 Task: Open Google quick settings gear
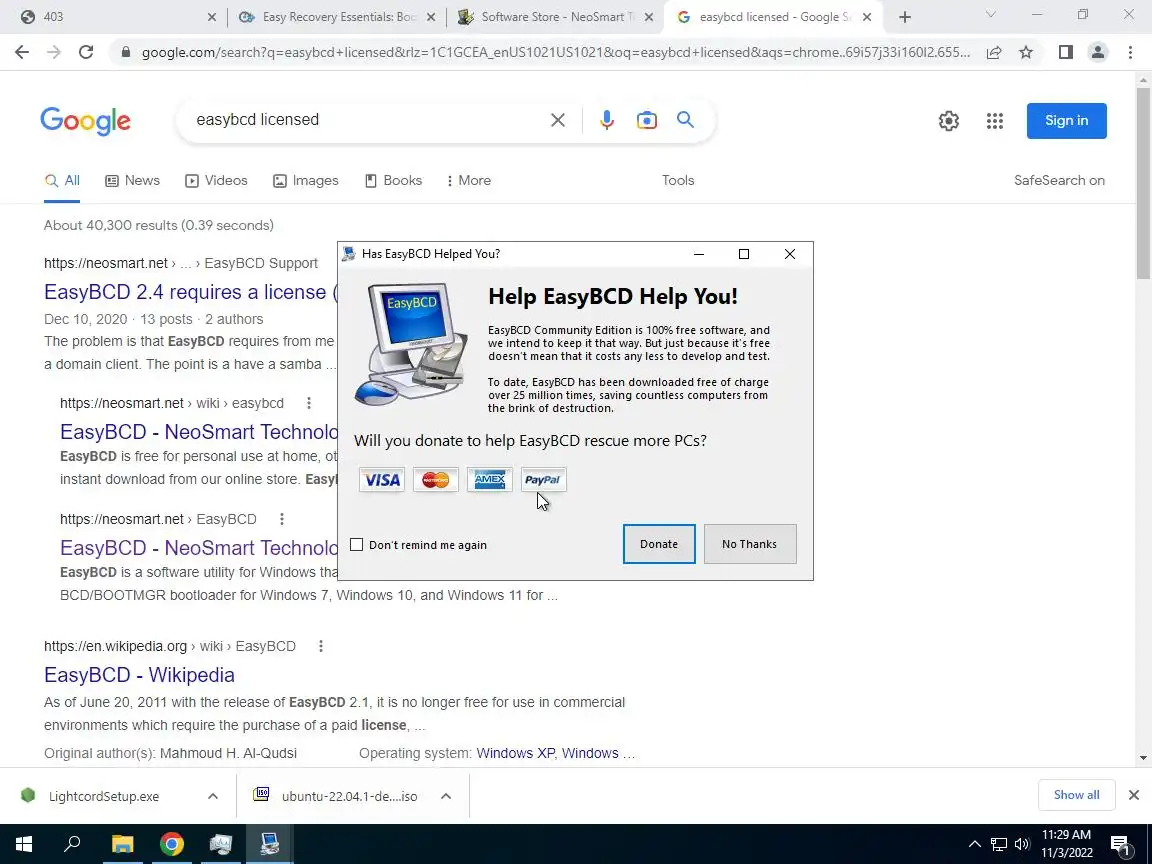[948, 120]
